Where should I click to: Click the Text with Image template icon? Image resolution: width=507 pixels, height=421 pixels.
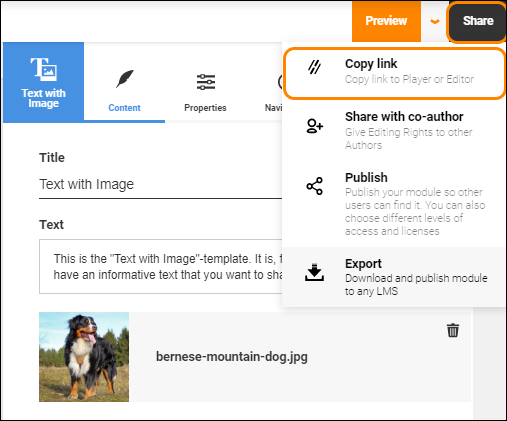pos(44,69)
